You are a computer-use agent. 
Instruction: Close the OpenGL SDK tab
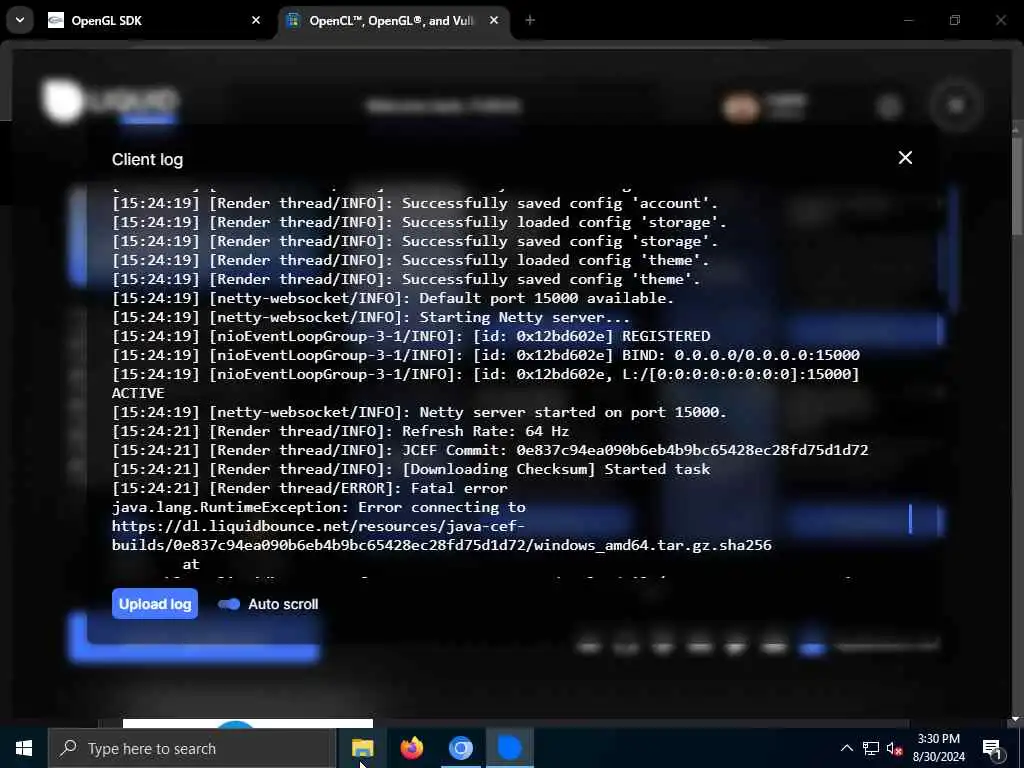point(256,21)
